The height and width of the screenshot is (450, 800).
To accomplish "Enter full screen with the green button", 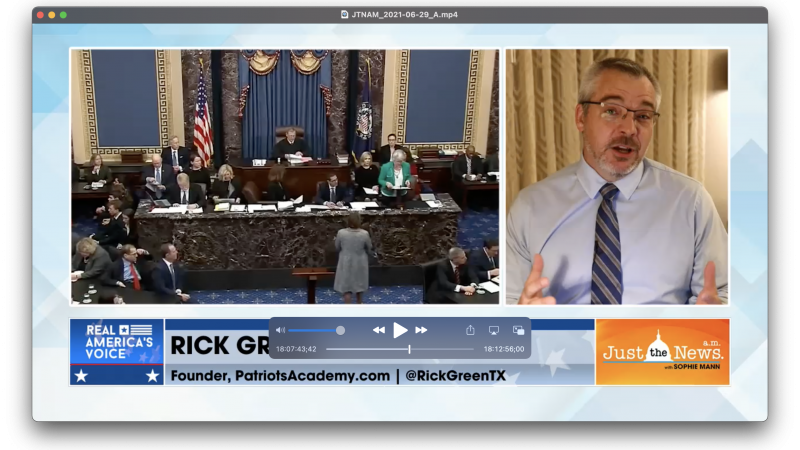I will [x=63, y=15].
